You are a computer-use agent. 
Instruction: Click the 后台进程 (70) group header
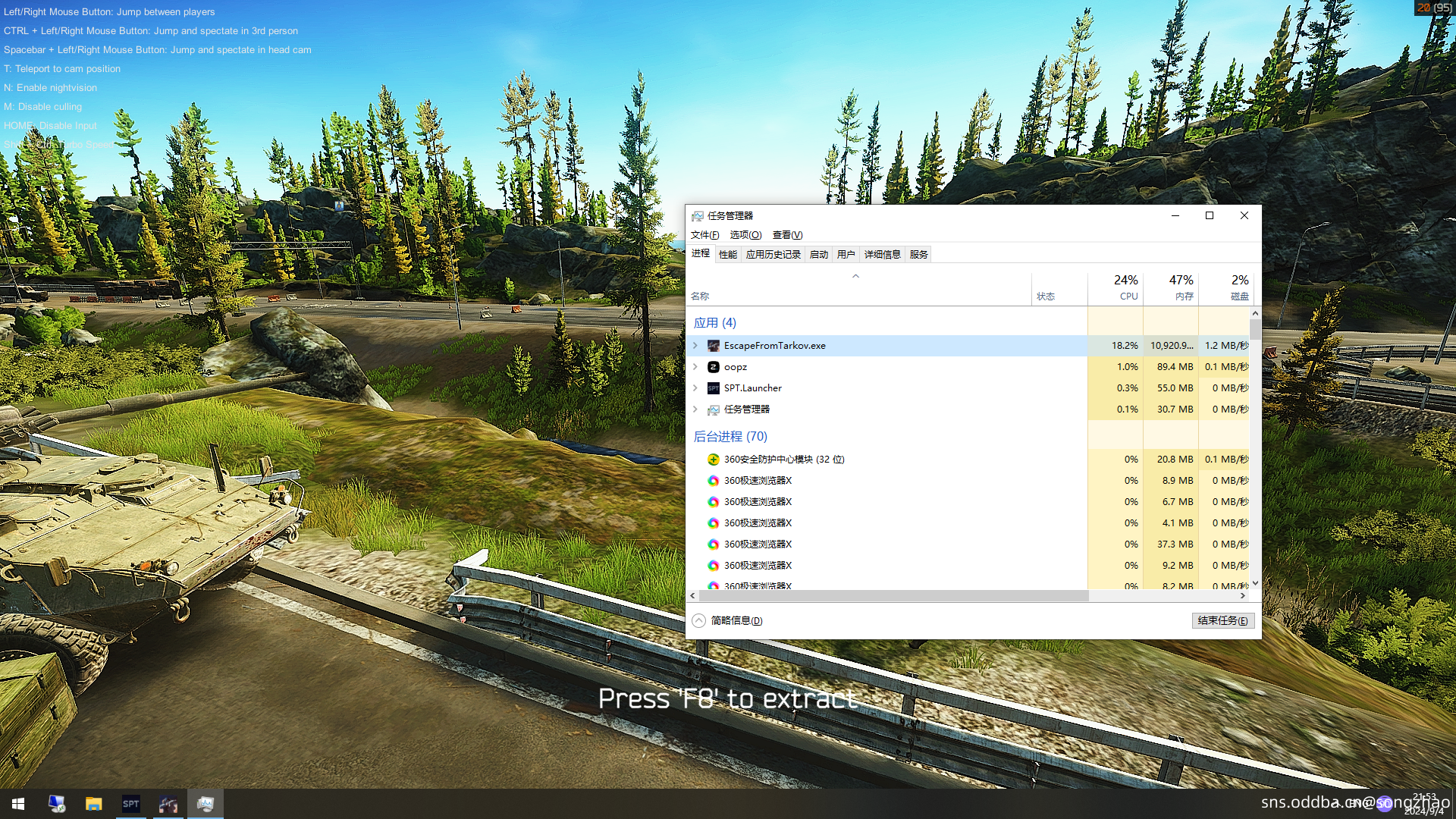click(730, 437)
